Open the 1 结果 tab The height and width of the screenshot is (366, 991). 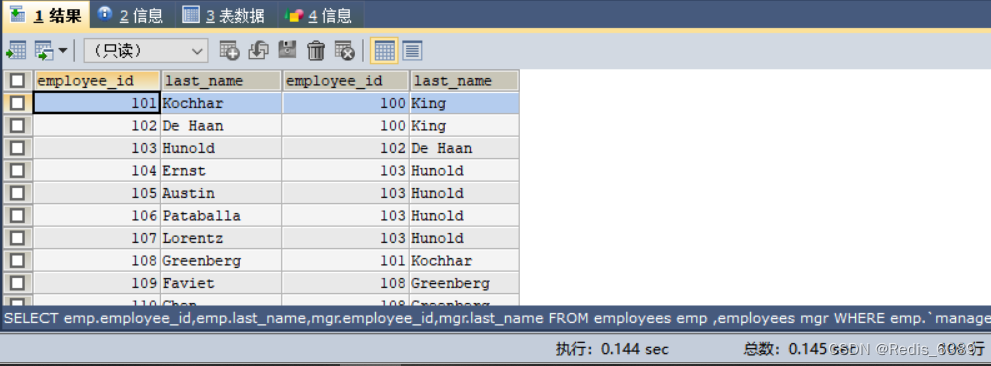click(x=46, y=15)
